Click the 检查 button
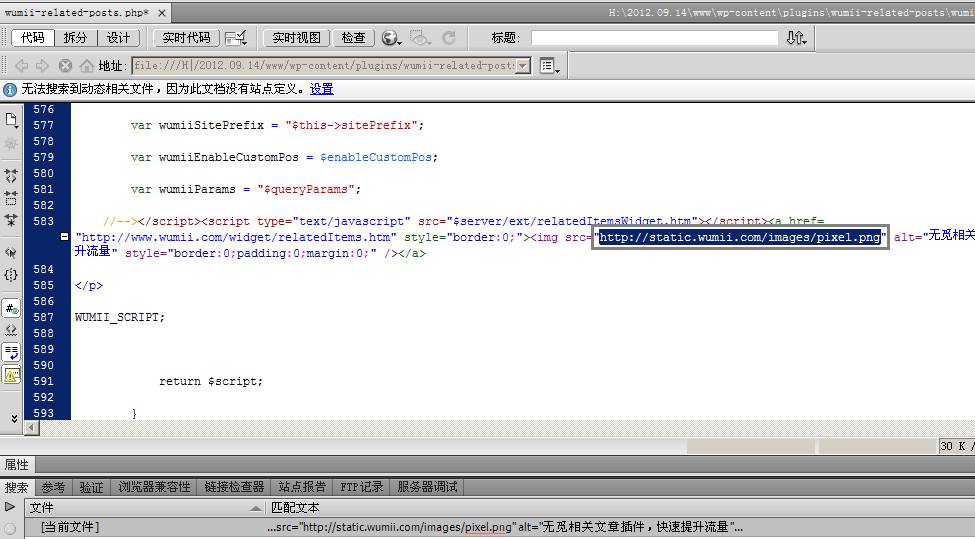Screen dimensions: 975x539 click(x=353, y=38)
